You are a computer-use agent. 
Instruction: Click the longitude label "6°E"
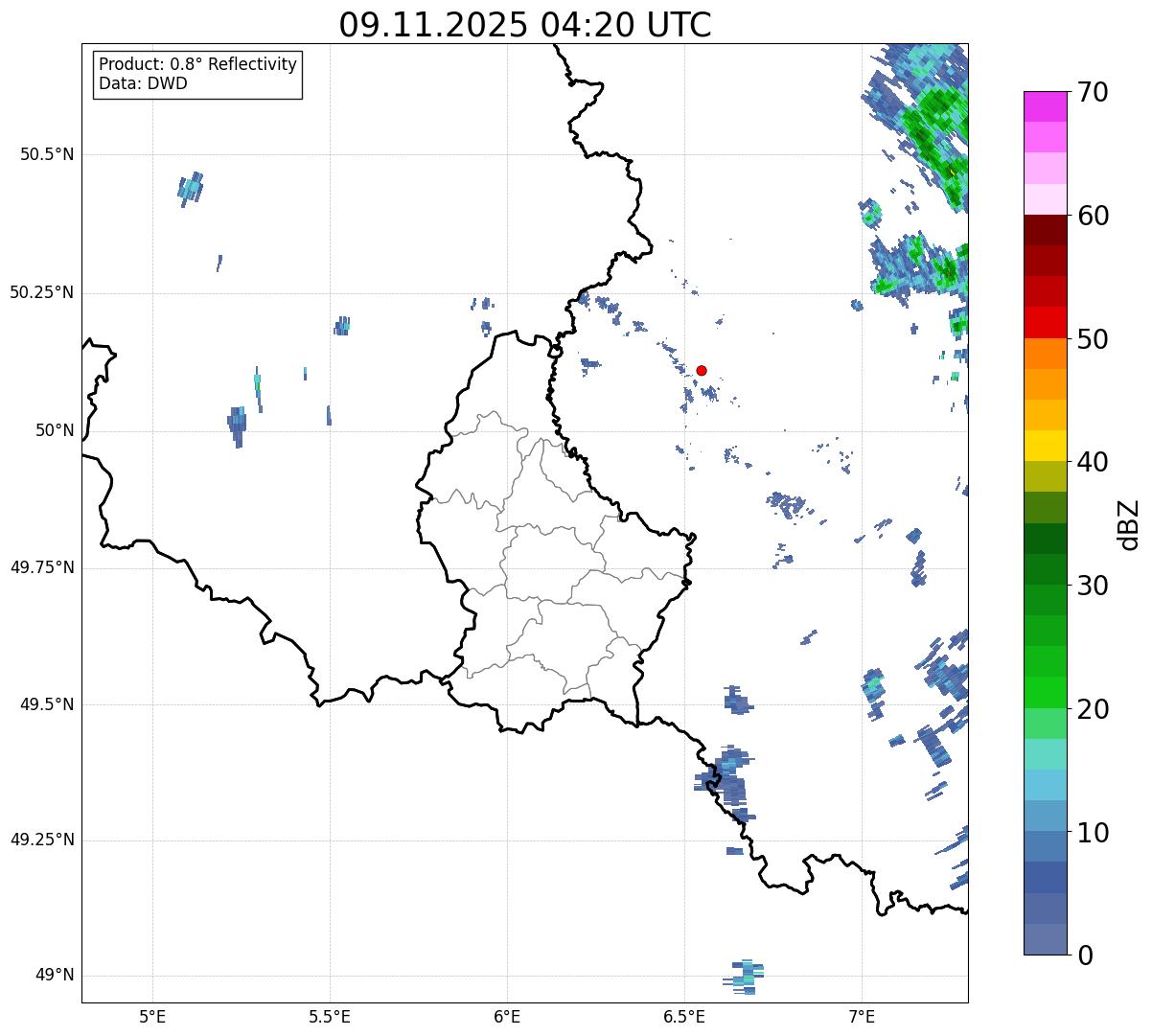click(x=507, y=1016)
